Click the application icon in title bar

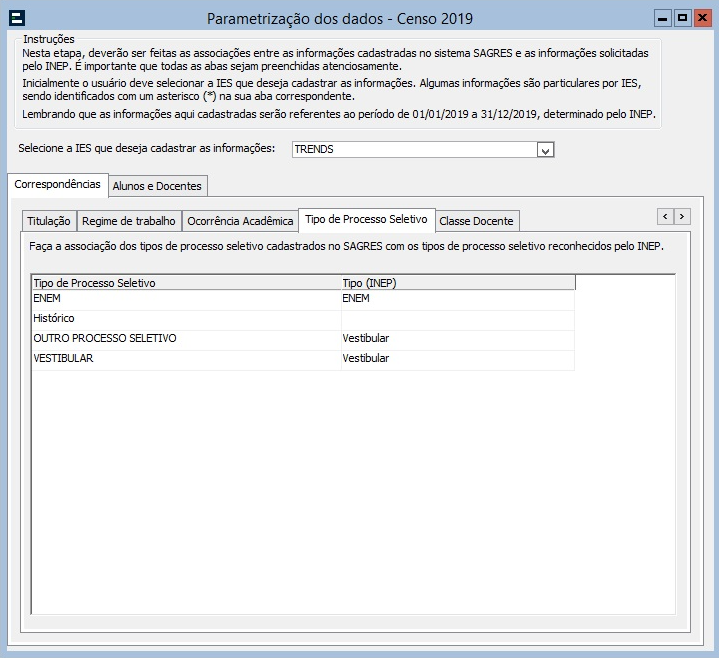tap(17, 18)
